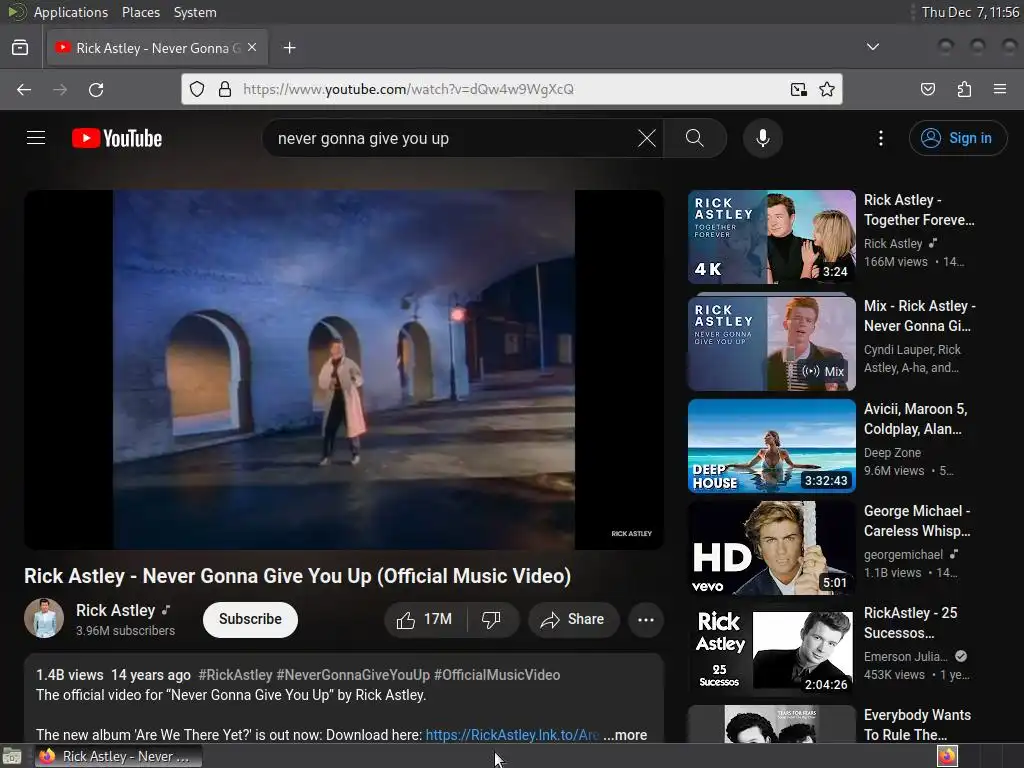Click the Deep Zone channel name
The image size is (1024, 768).
tap(892, 453)
